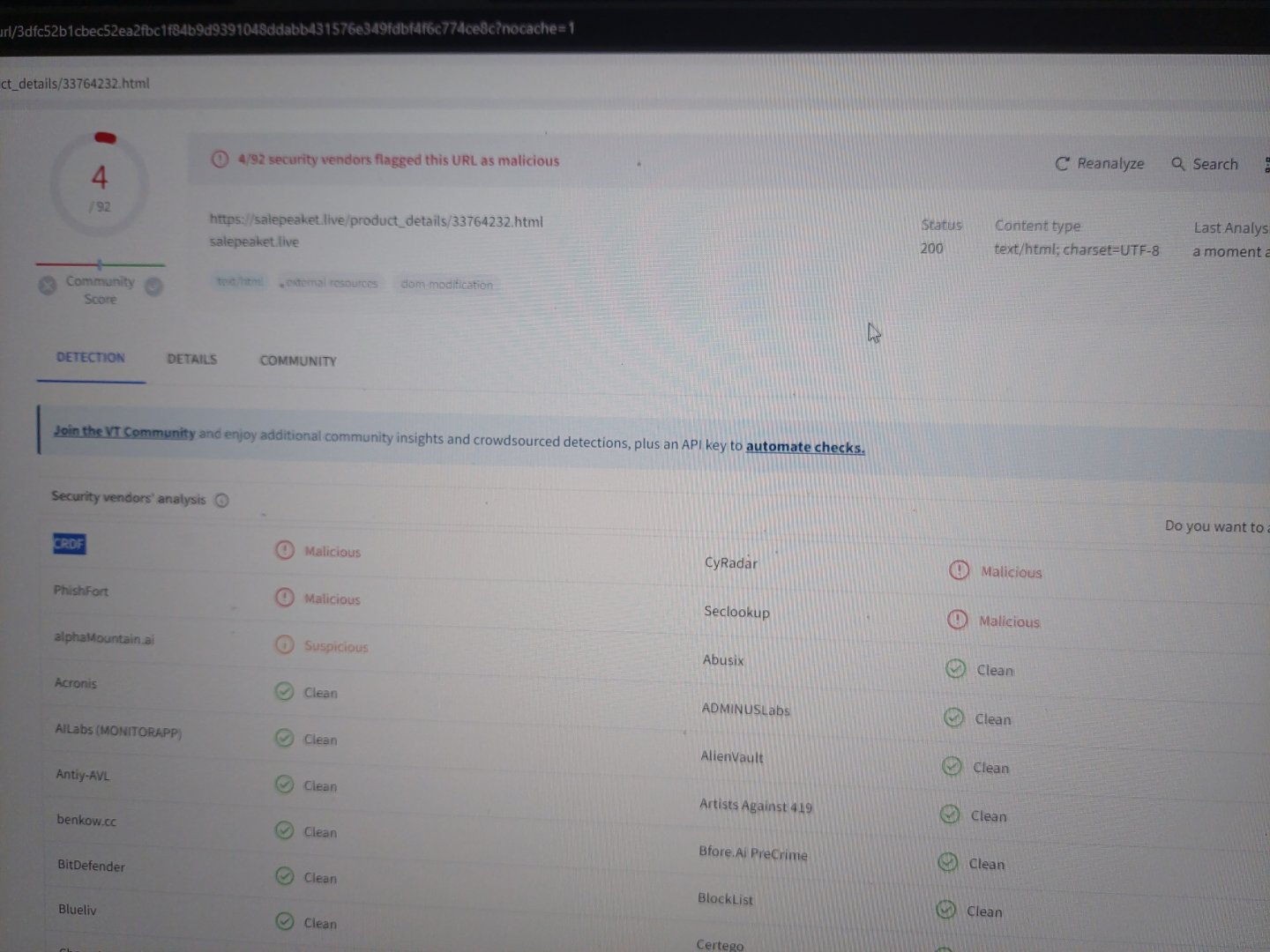
Task: Click the Acronis vendor name
Action: click(76, 683)
